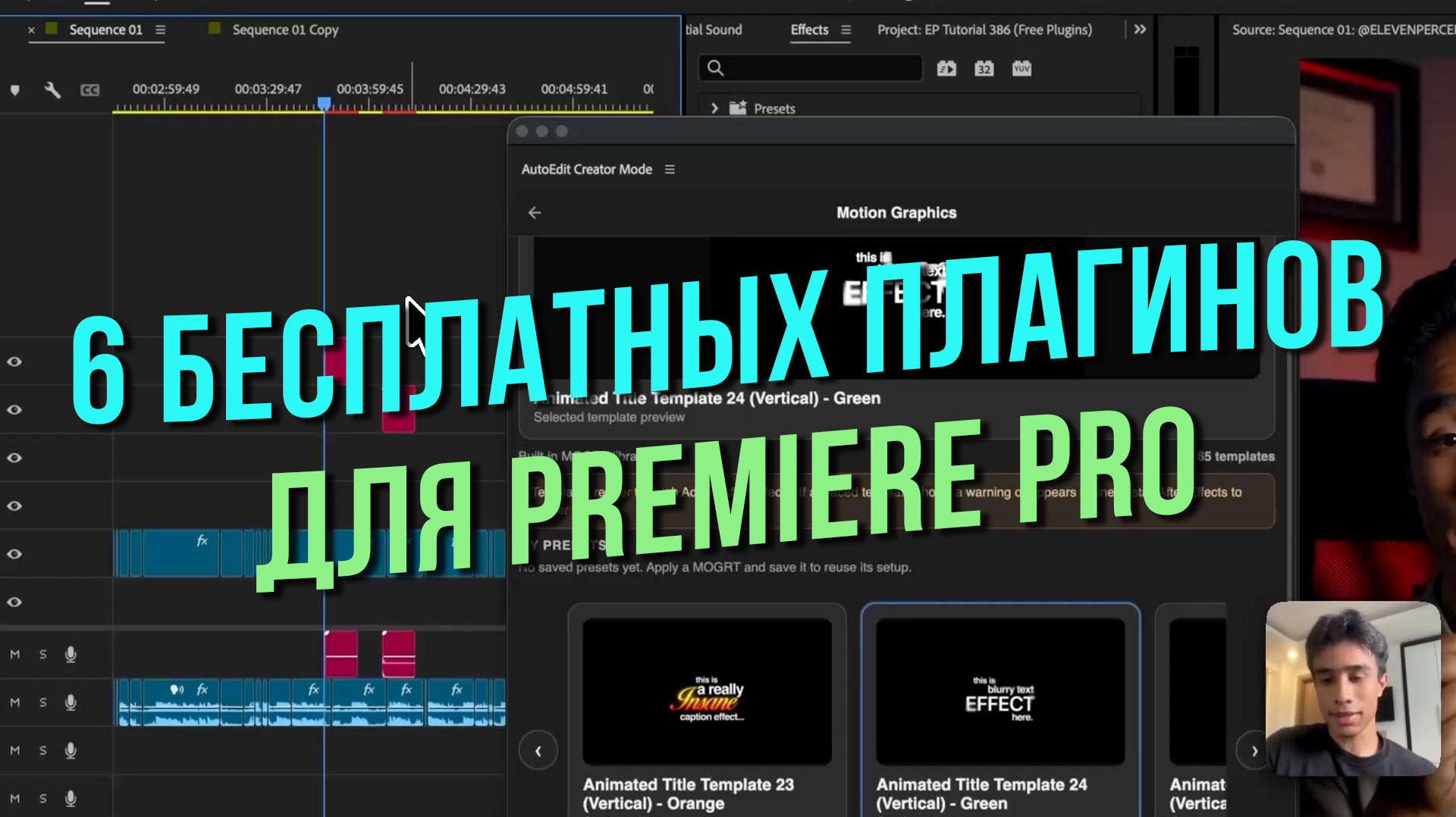The height and width of the screenshot is (817, 1456).
Task: Click the 00:04:29:43 timecode on ruler
Action: (x=472, y=89)
